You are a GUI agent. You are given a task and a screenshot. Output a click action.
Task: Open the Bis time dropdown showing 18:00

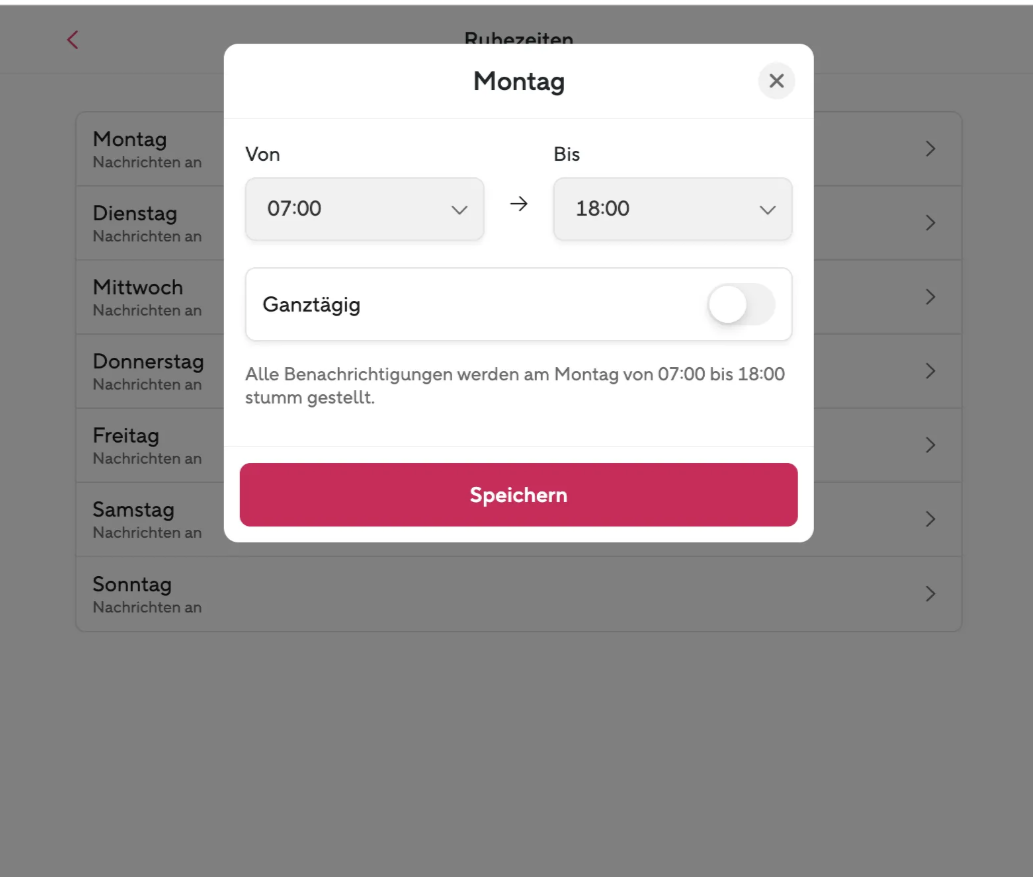[x=673, y=209]
